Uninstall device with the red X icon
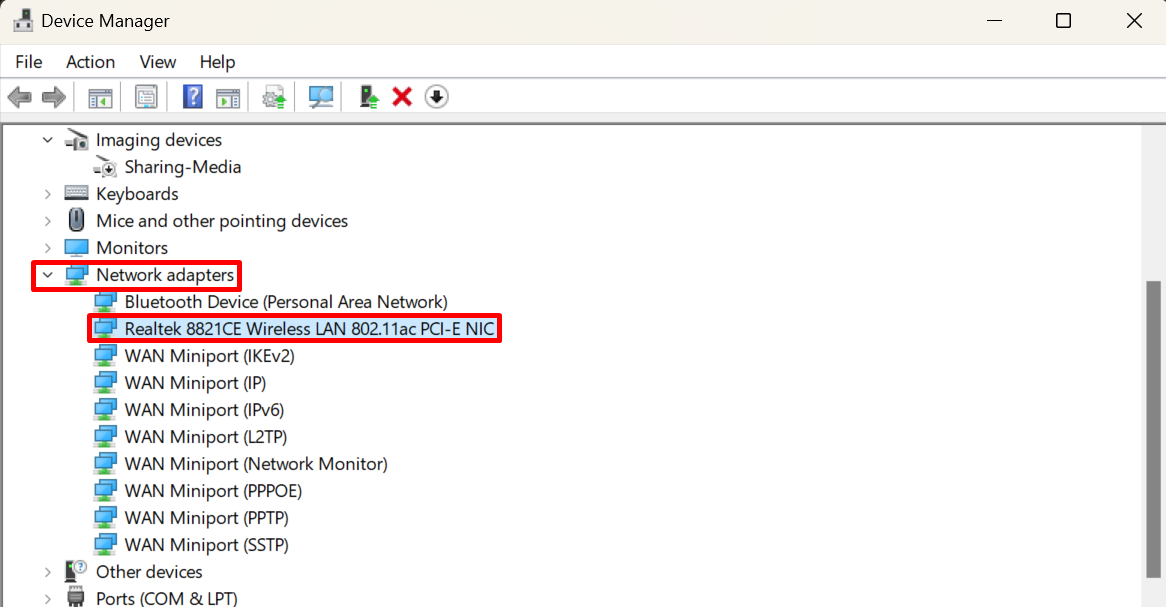This screenshot has width=1166, height=607. 401,96
